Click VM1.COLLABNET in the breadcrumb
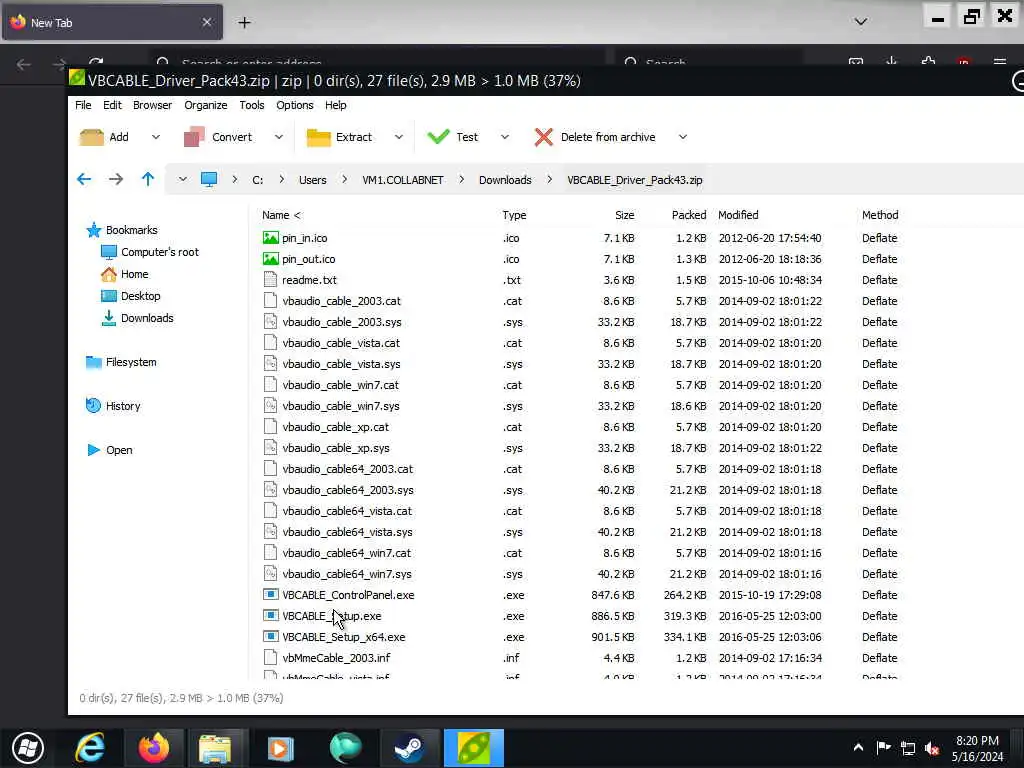This screenshot has width=1024, height=768. point(403,180)
